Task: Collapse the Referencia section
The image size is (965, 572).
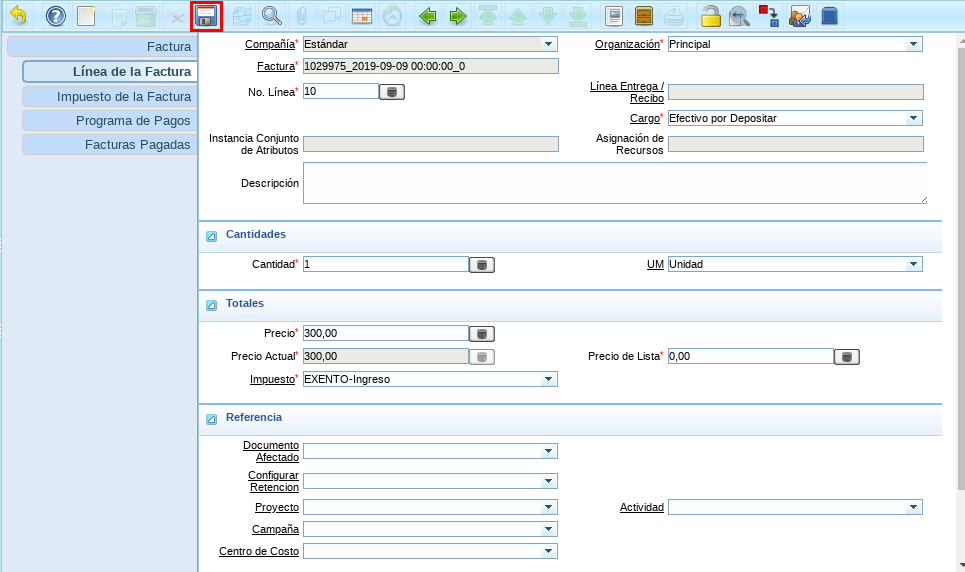Action: [211, 419]
